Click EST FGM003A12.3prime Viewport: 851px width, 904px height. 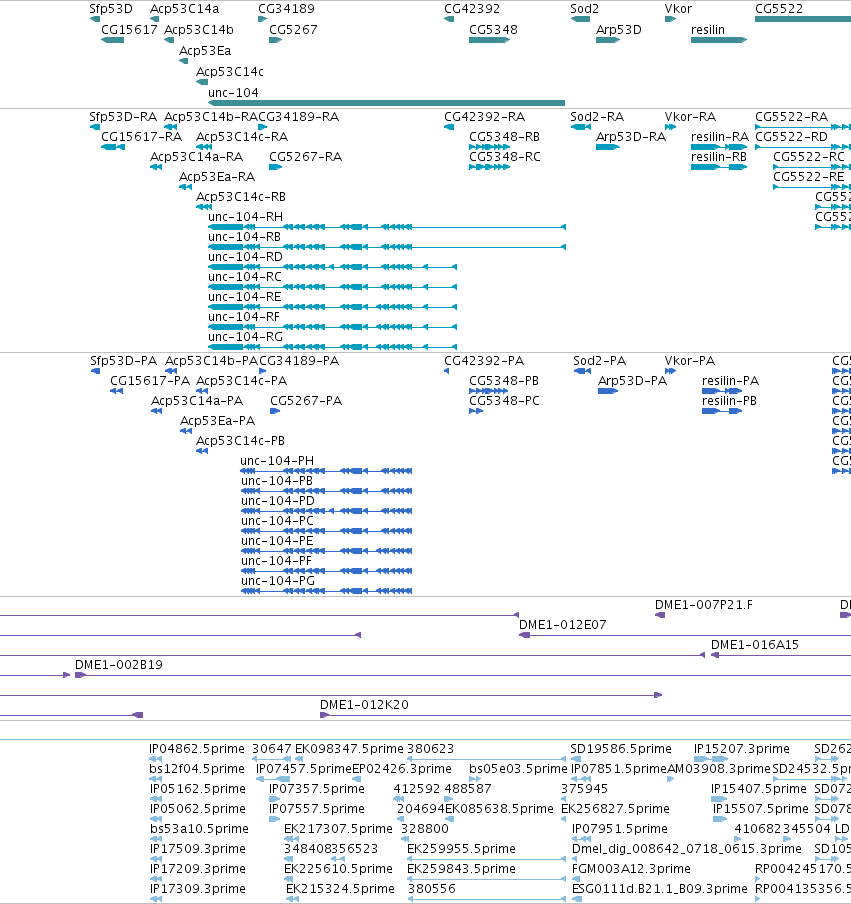click(x=574, y=879)
